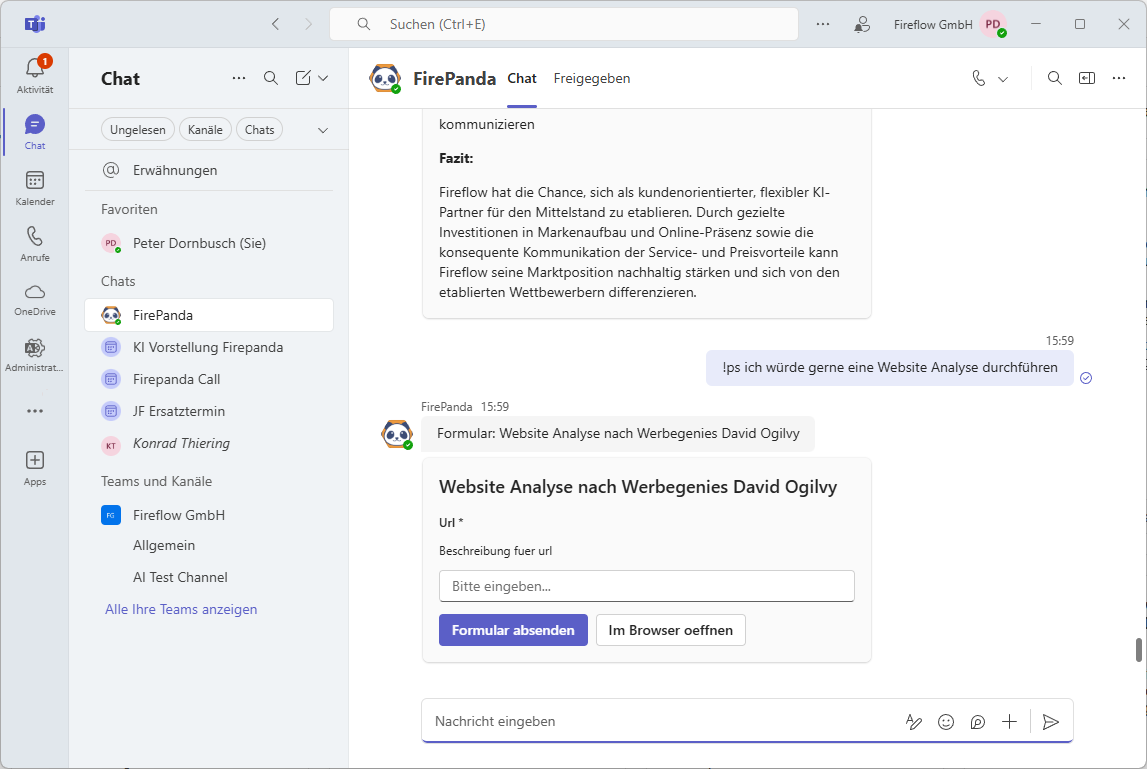Expand additional chat filter options
Viewport: 1147px width, 769px height.
point(322,129)
